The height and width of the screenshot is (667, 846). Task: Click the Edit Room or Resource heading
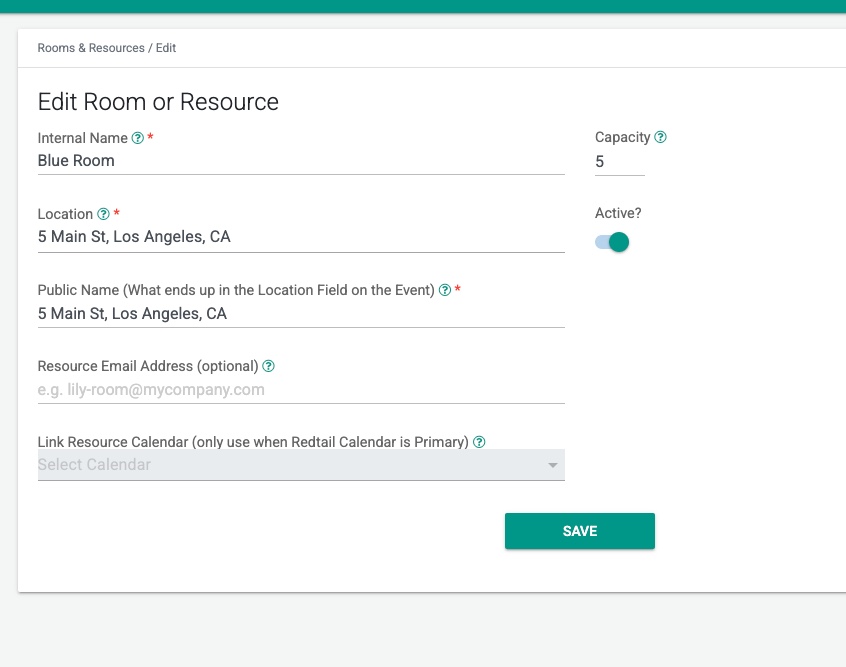coord(158,102)
